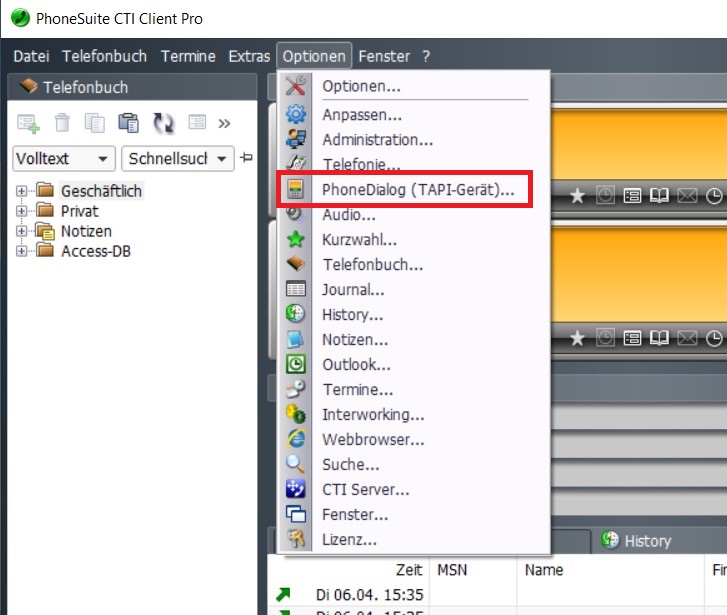Viewport: 727px width, 615px height.
Task: Click the CTI Server blue icon
Action: tap(295, 489)
